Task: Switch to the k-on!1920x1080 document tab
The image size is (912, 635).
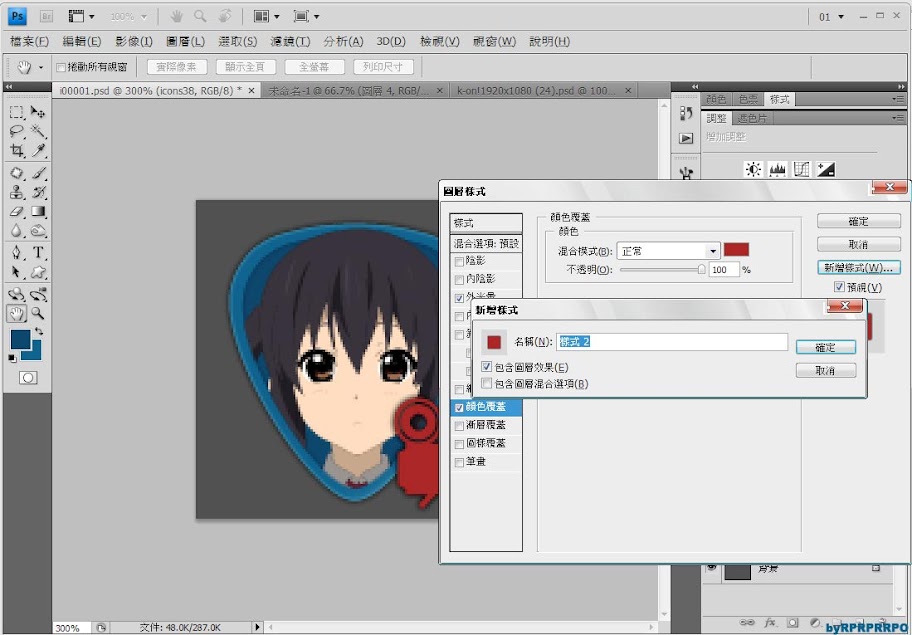Action: [535, 90]
